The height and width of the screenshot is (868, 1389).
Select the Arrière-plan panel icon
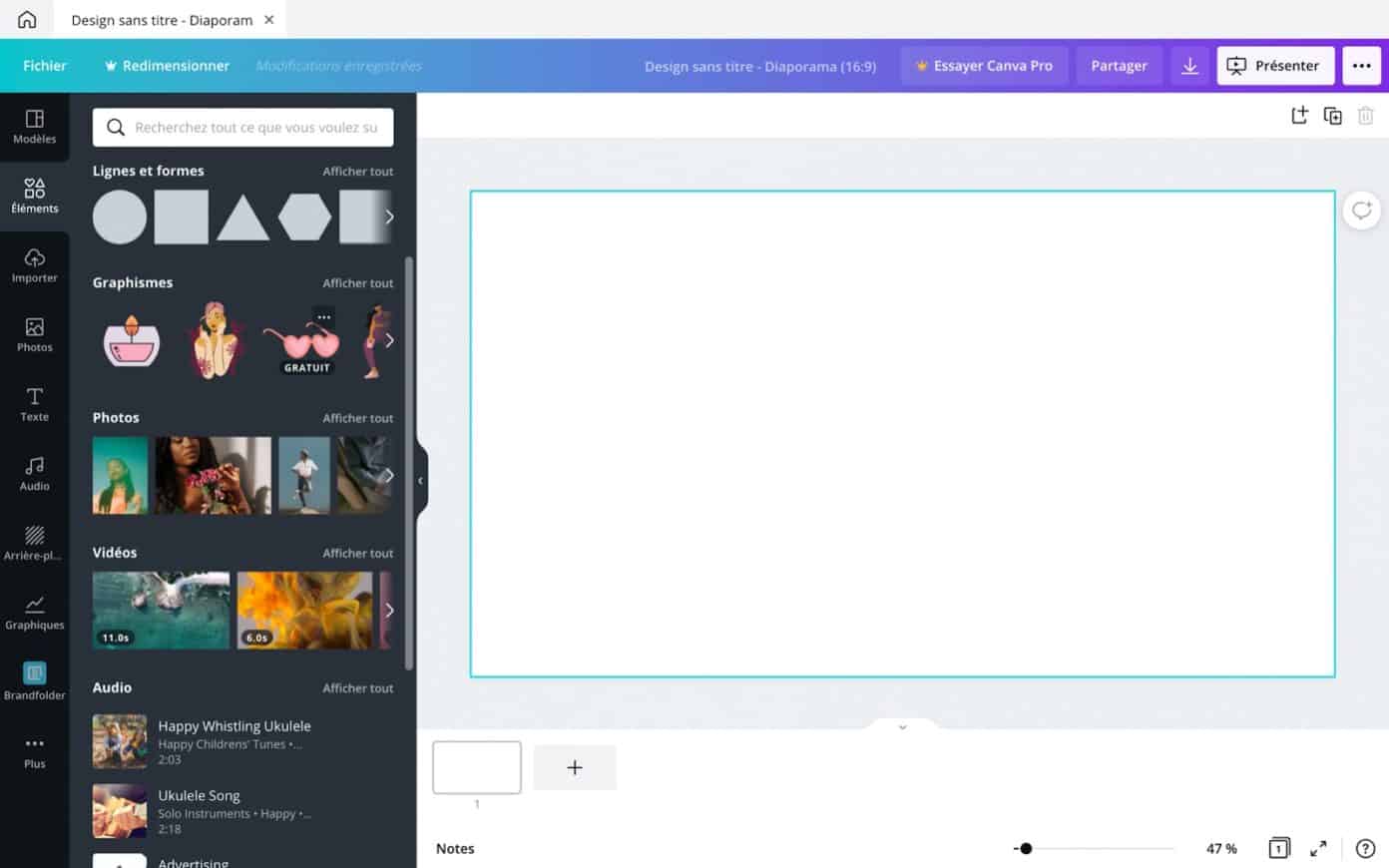(x=35, y=543)
